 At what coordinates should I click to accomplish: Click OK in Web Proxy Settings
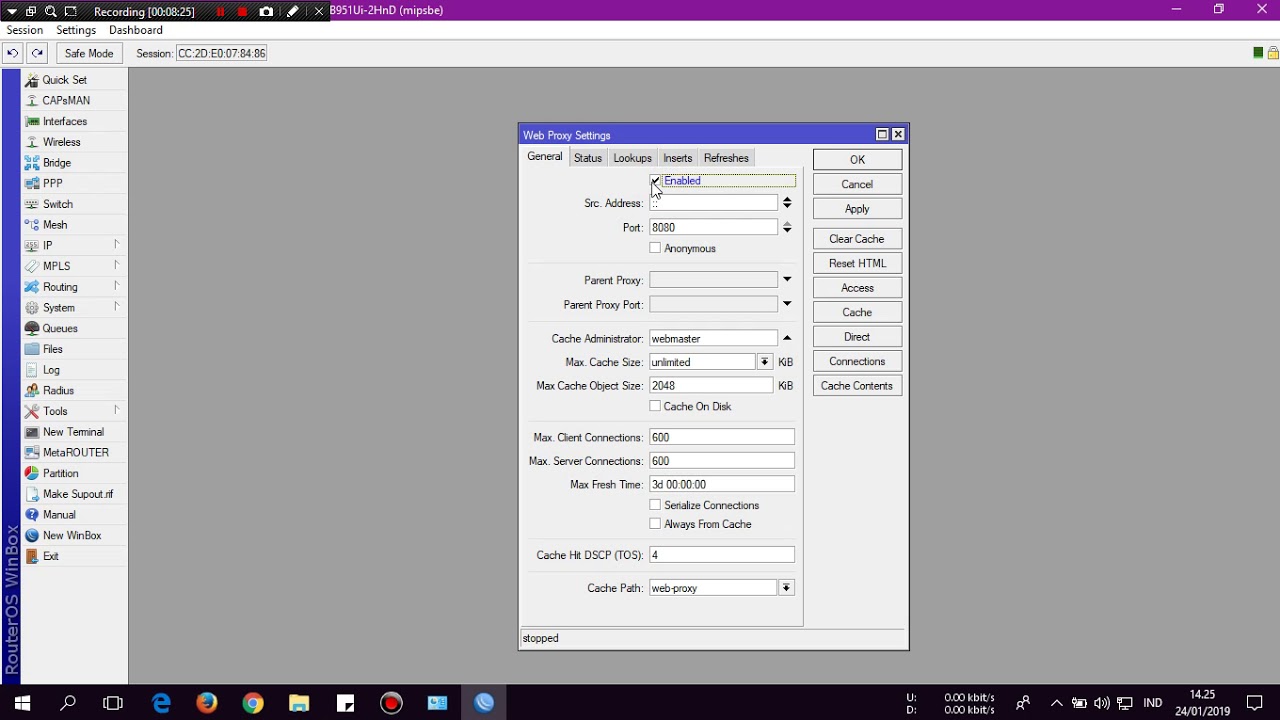[x=857, y=160]
